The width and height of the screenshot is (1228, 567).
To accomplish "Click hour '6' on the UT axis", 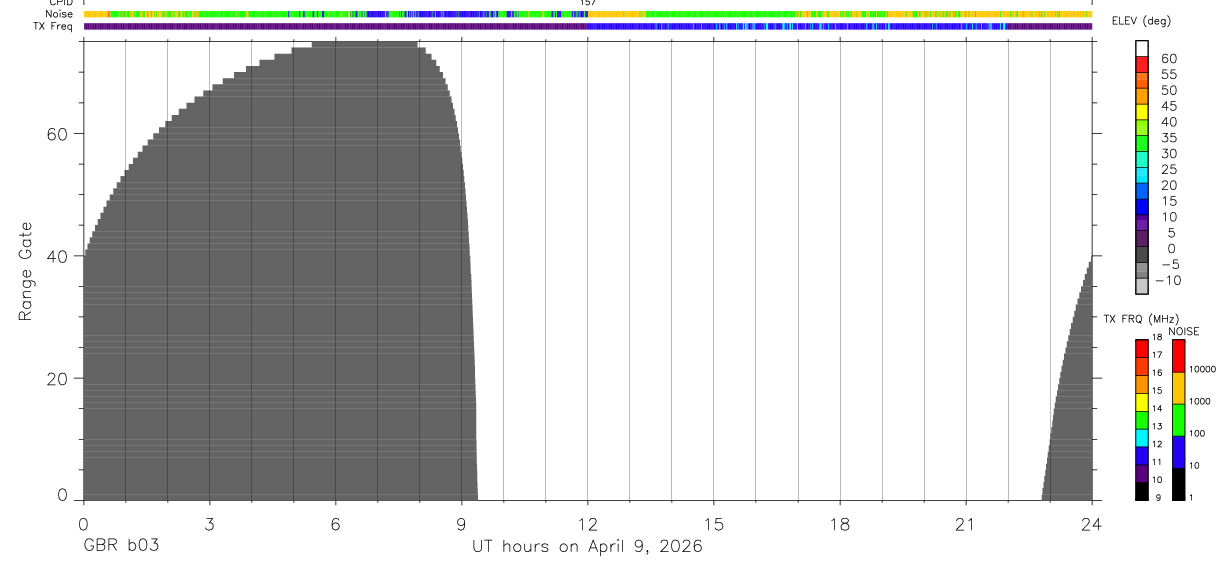I will coord(335,524).
